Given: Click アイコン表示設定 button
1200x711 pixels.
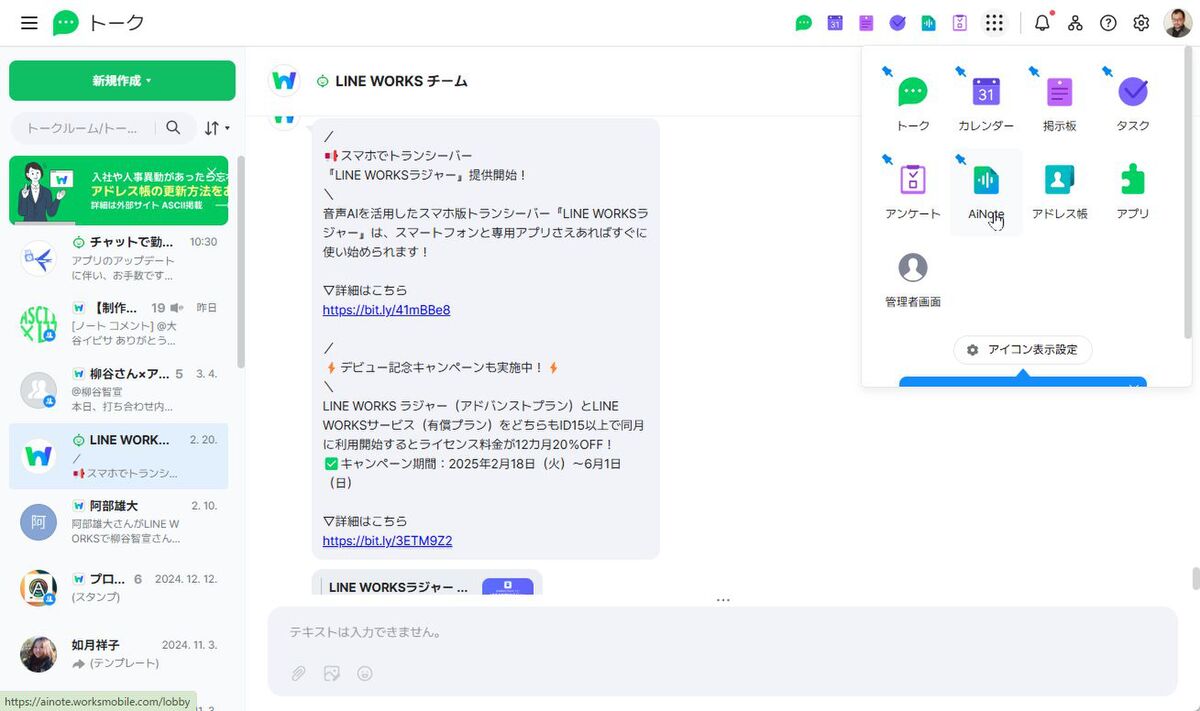Looking at the screenshot, I should pos(1022,350).
